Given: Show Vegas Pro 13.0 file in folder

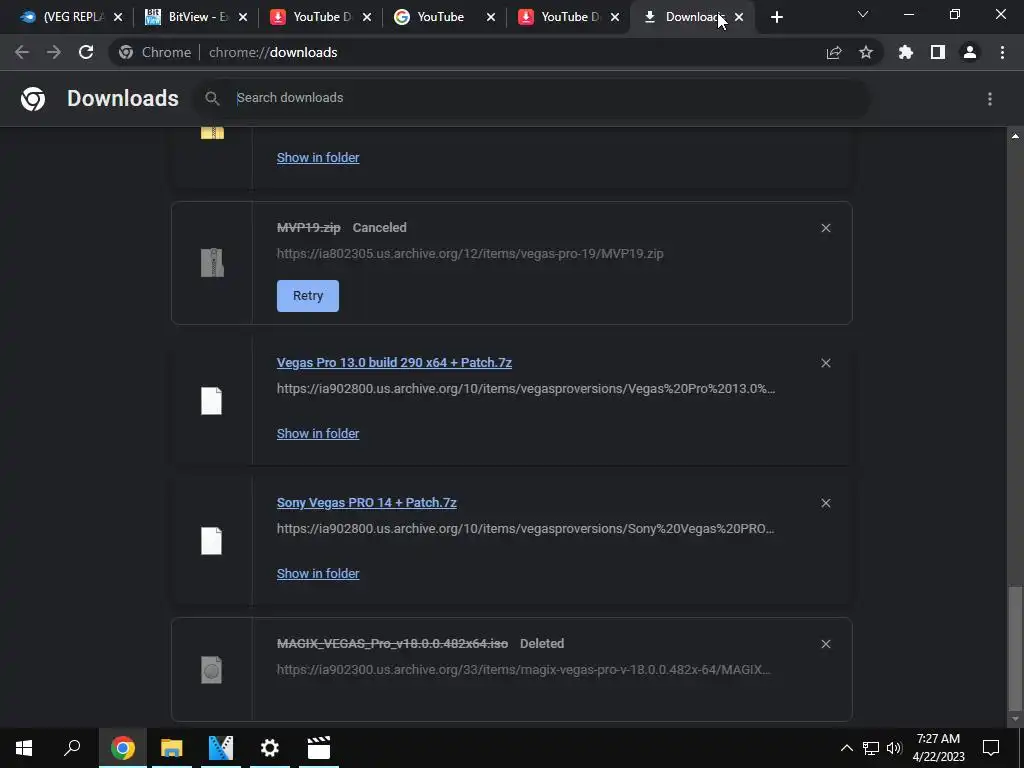Looking at the screenshot, I should 318,434.
